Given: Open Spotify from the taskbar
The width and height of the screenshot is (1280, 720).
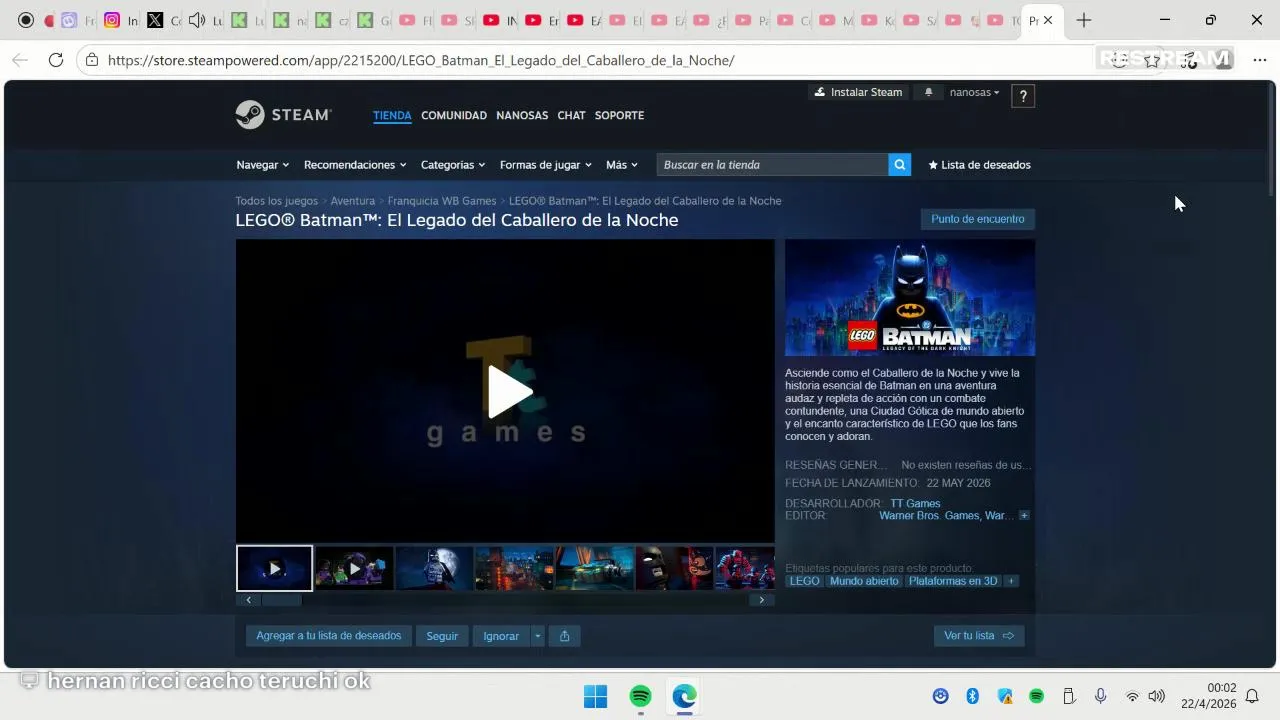Looking at the screenshot, I should 641,696.
